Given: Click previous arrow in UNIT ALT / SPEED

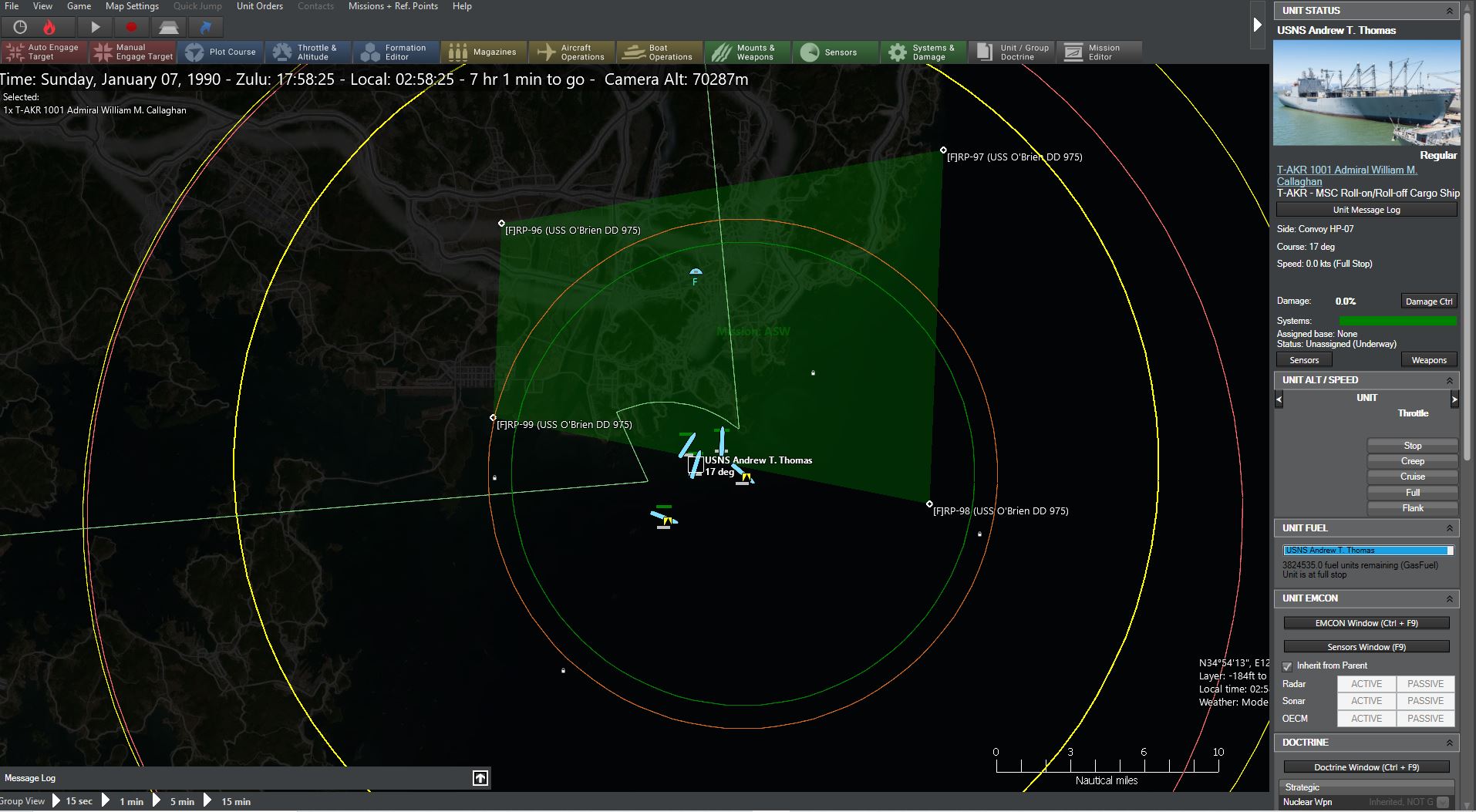Looking at the screenshot, I should tap(1279, 399).
